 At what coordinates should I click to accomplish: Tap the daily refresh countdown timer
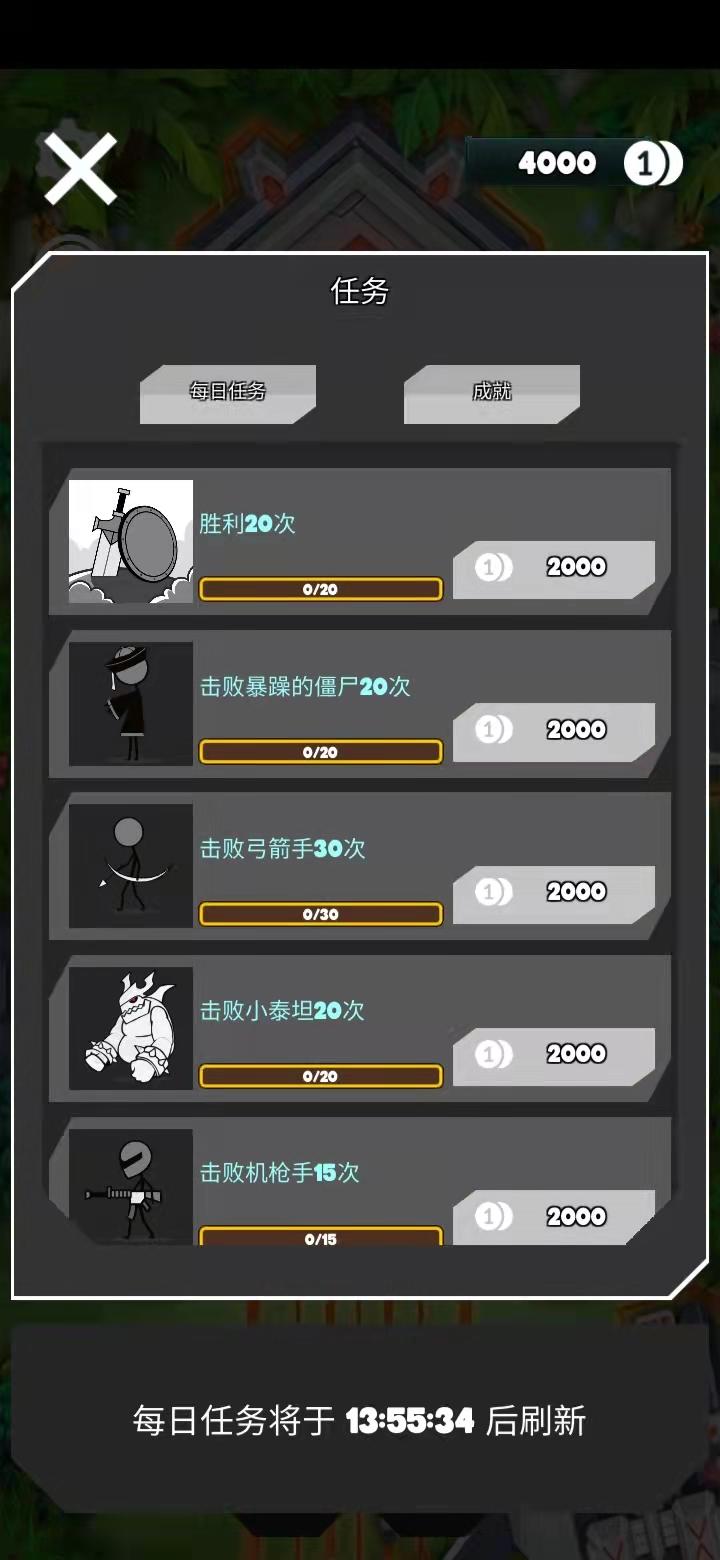[410, 1421]
